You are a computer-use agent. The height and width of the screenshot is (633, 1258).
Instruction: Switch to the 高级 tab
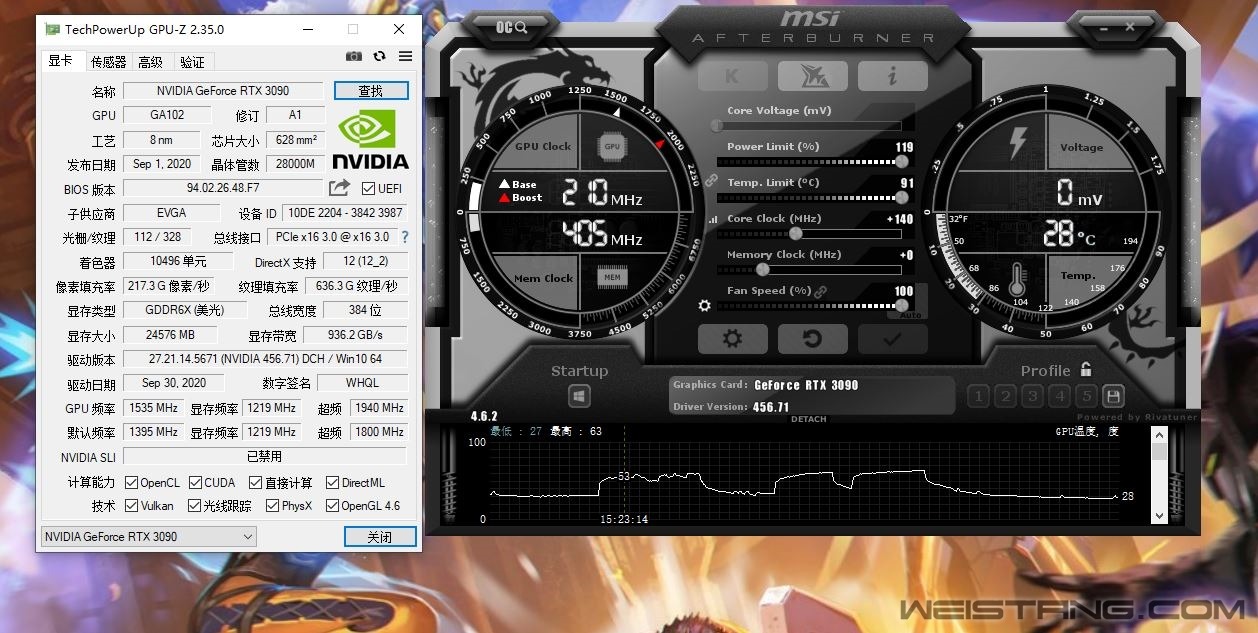tap(150, 62)
